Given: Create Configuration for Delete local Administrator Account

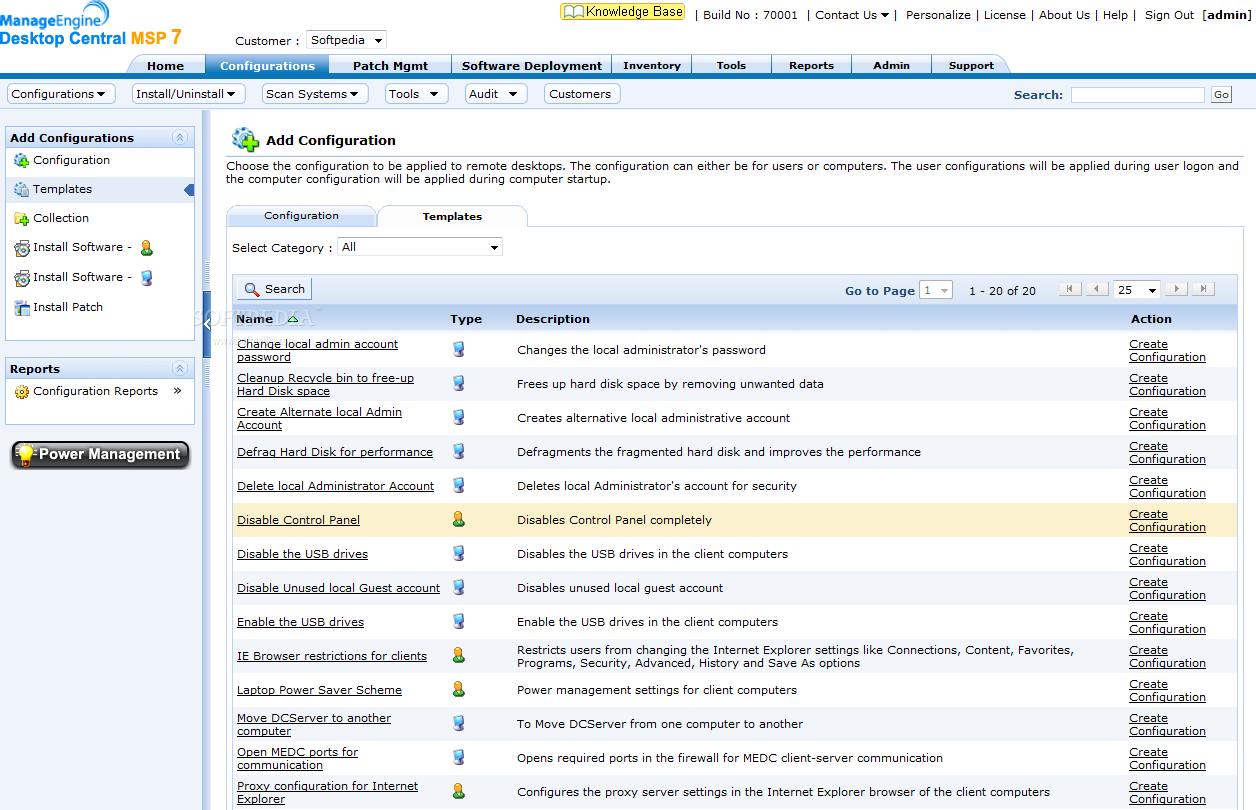Looking at the screenshot, I should click(x=1167, y=486).
